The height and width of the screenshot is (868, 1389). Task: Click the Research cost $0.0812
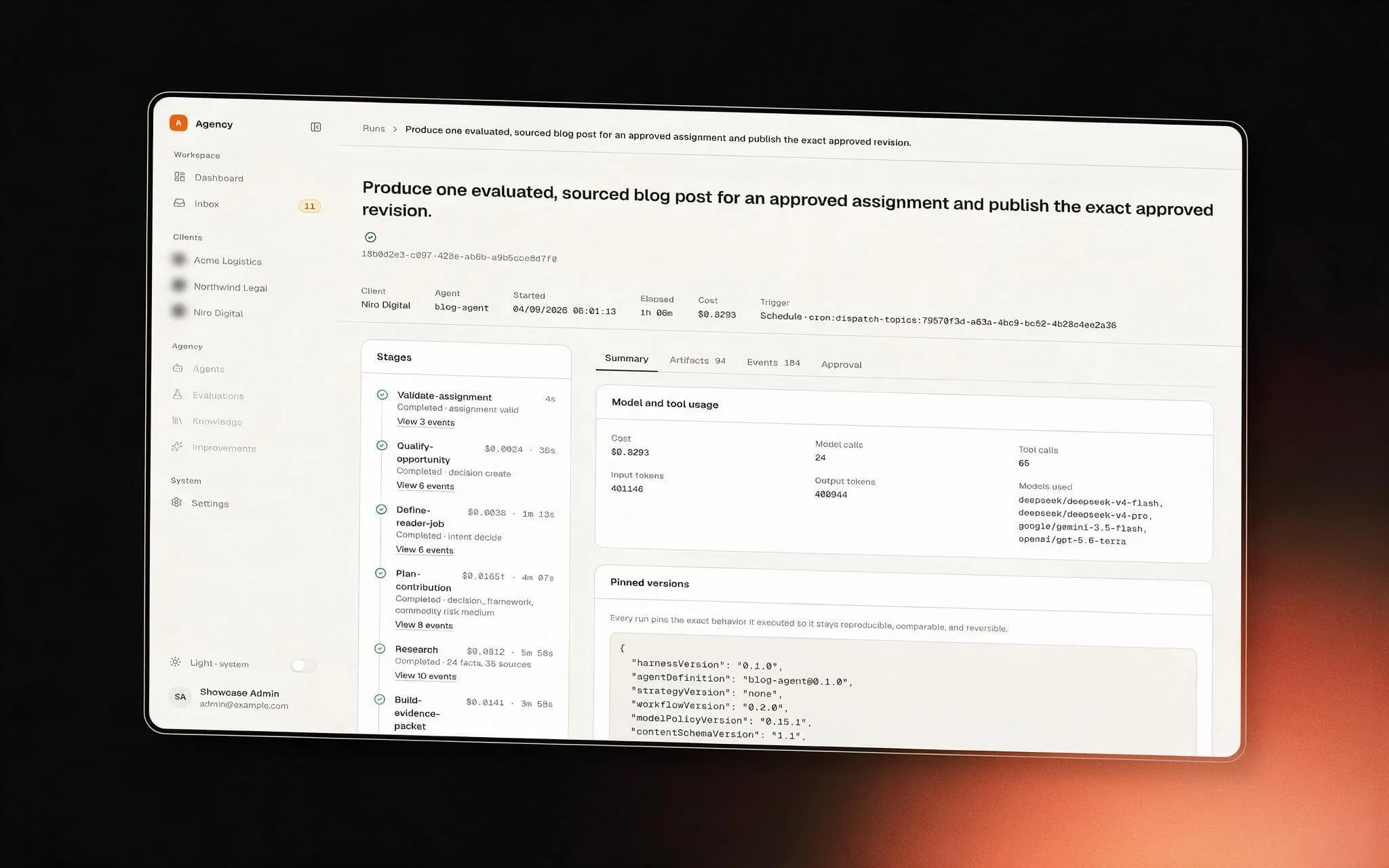486,651
